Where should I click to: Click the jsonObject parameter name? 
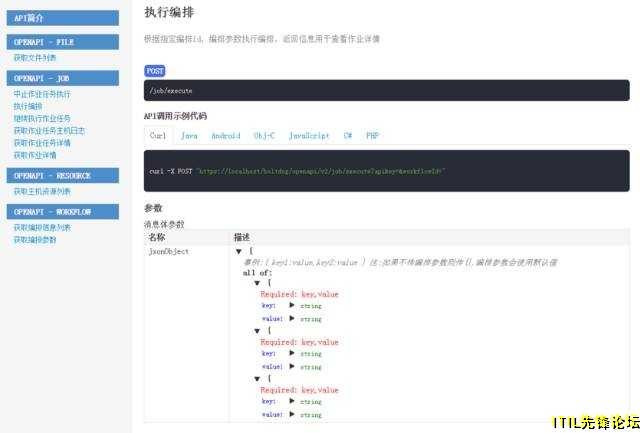[169, 252]
